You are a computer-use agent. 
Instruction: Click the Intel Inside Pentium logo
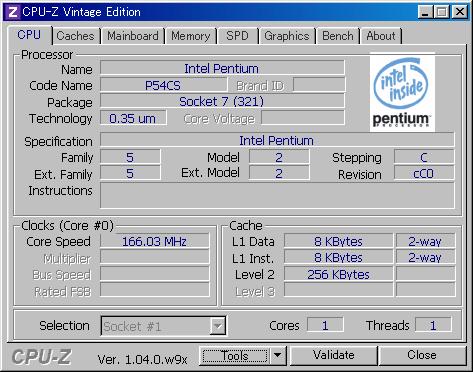402,92
